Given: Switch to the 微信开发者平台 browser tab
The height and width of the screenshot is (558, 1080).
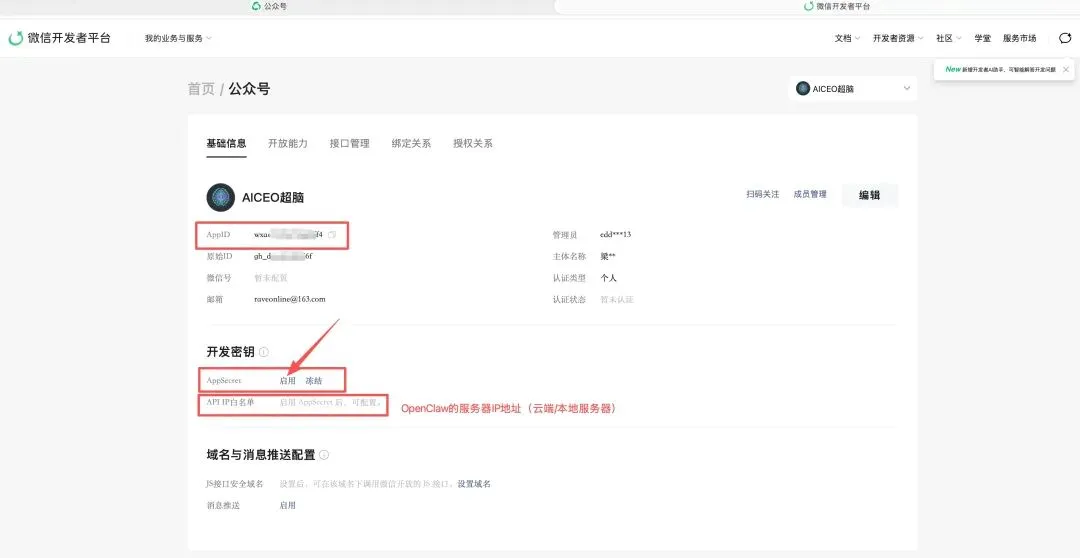Looking at the screenshot, I should [837, 6].
